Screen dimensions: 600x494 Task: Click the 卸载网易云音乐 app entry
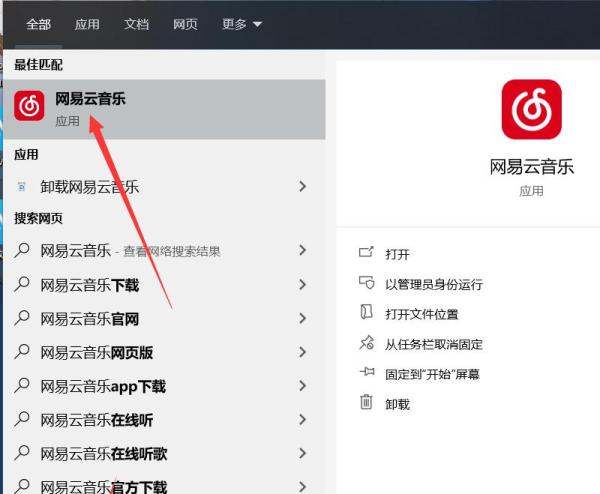[90, 187]
